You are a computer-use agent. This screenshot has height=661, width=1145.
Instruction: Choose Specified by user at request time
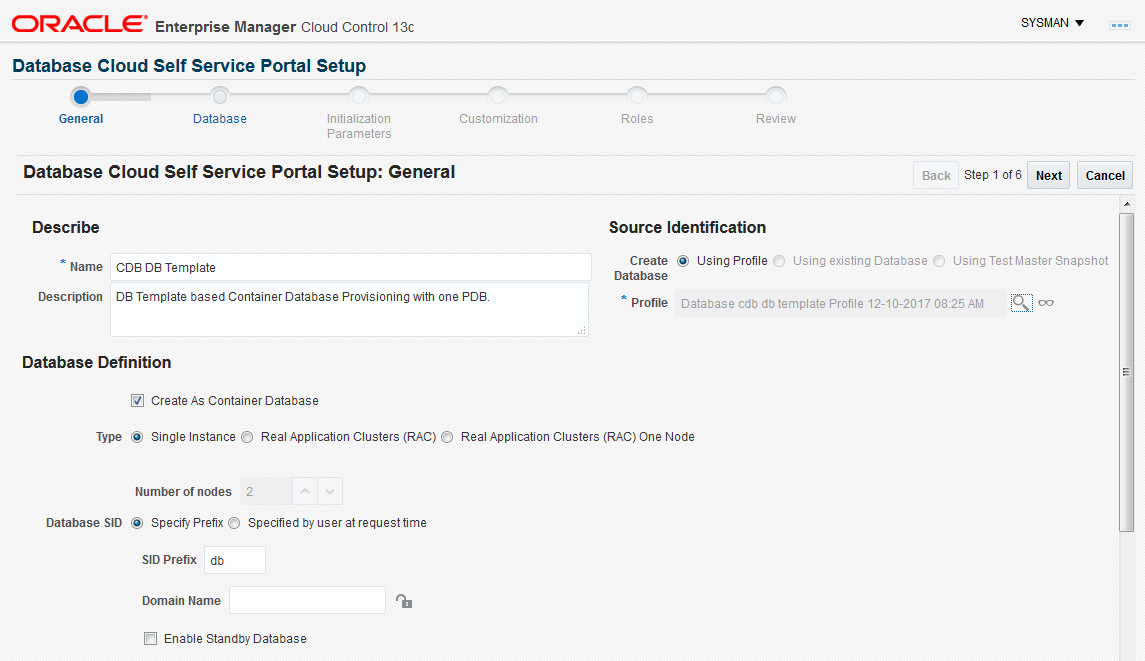[x=234, y=523]
